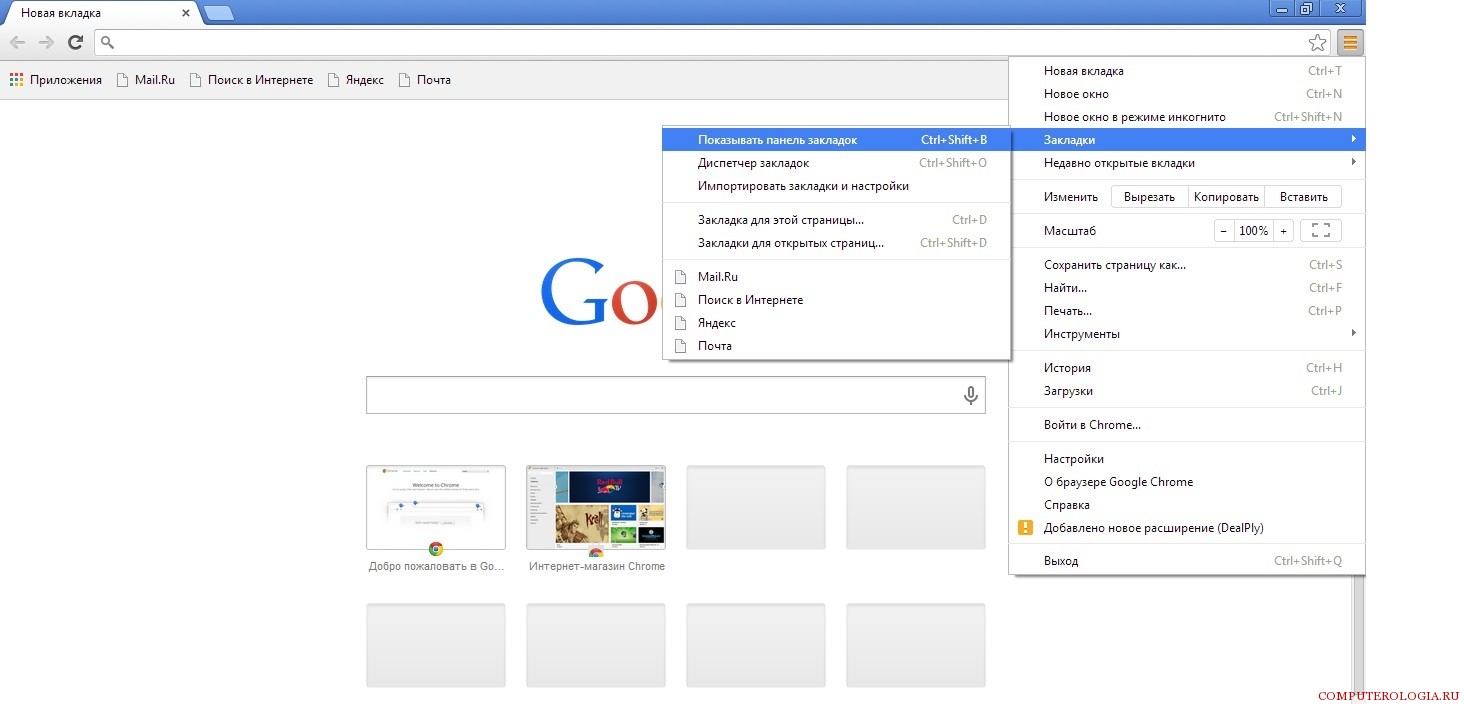Open Почта bookmark in the bookmarks bar
1464x704 pixels.
point(425,80)
